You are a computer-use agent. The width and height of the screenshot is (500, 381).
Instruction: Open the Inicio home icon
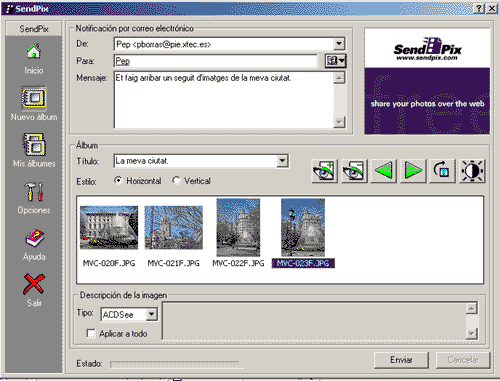34,52
